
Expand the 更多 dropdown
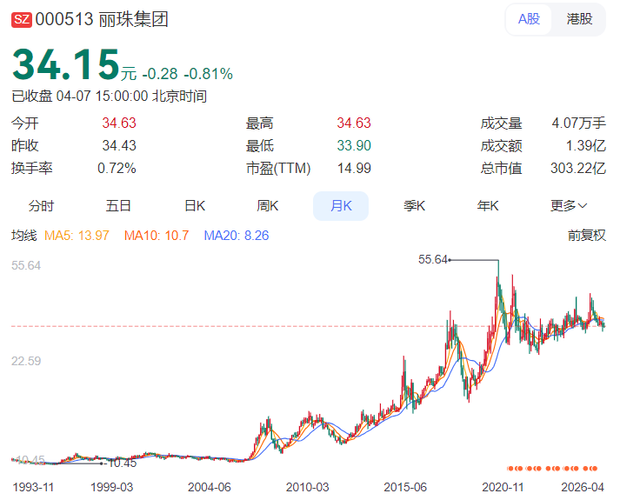click(x=569, y=206)
